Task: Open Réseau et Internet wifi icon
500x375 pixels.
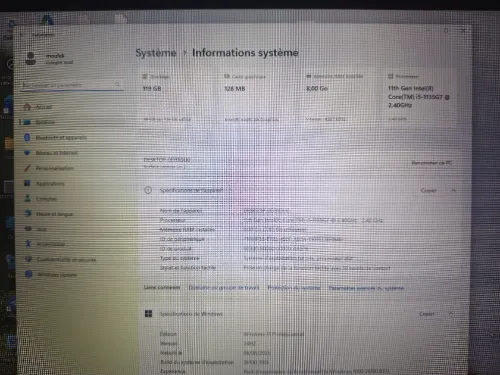Action: click(27, 153)
